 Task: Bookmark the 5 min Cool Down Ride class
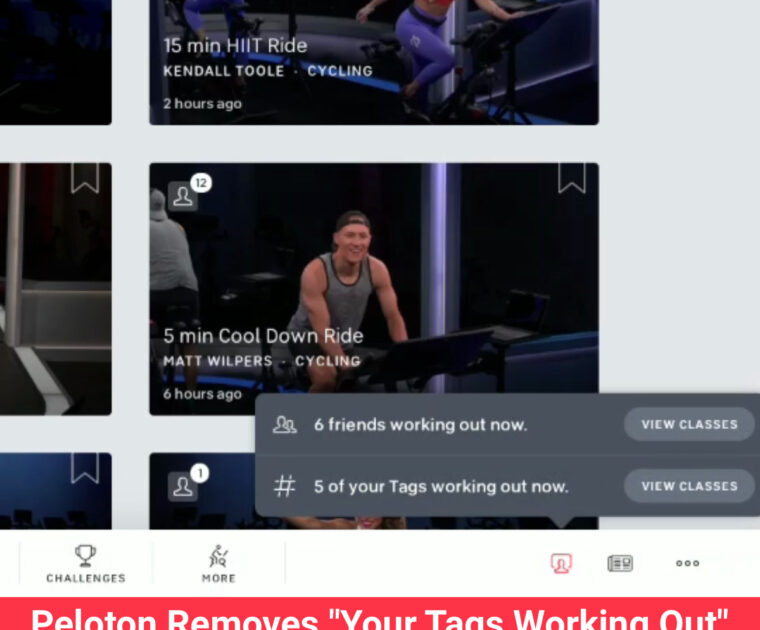point(571,178)
